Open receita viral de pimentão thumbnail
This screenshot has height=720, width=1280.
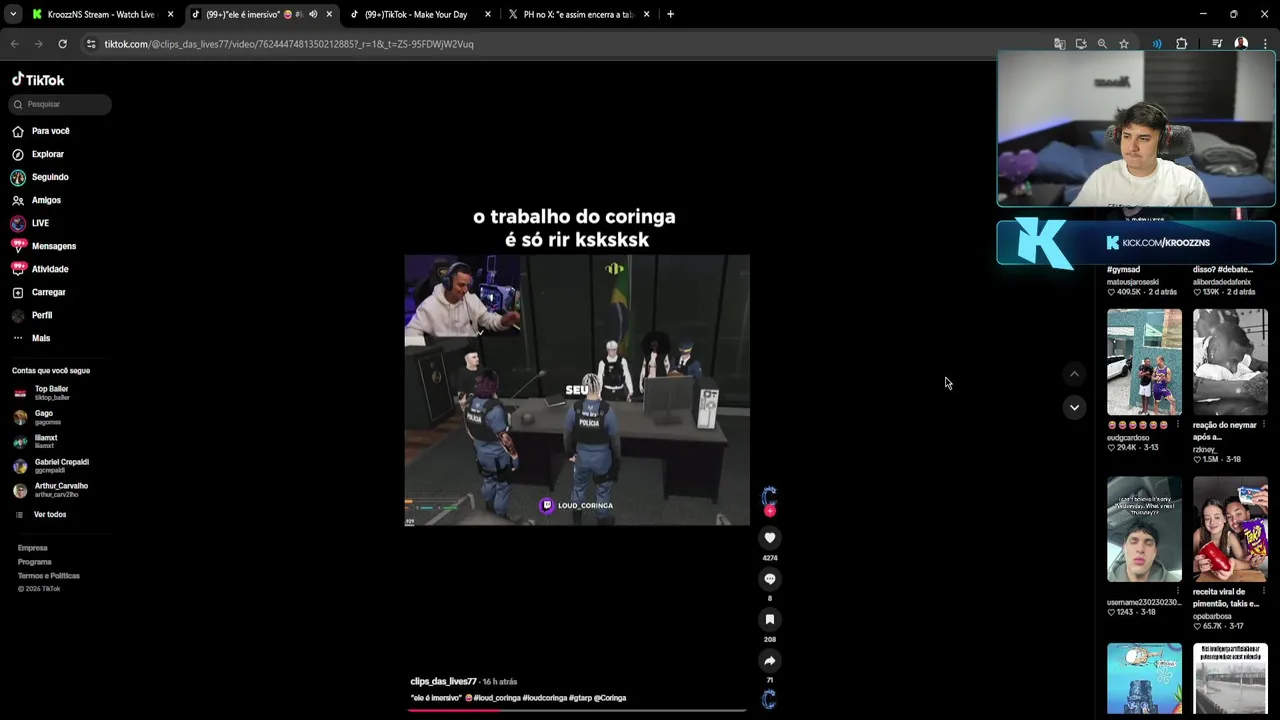tap(1230, 529)
